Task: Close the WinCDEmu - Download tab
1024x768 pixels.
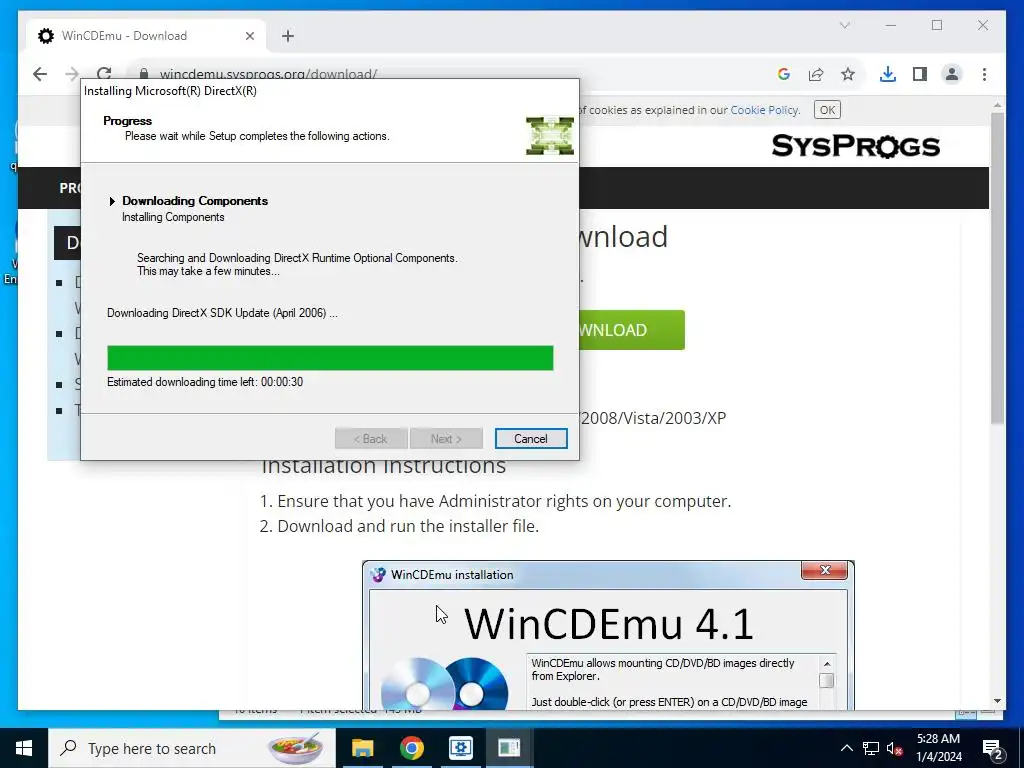Action: click(x=249, y=36)
